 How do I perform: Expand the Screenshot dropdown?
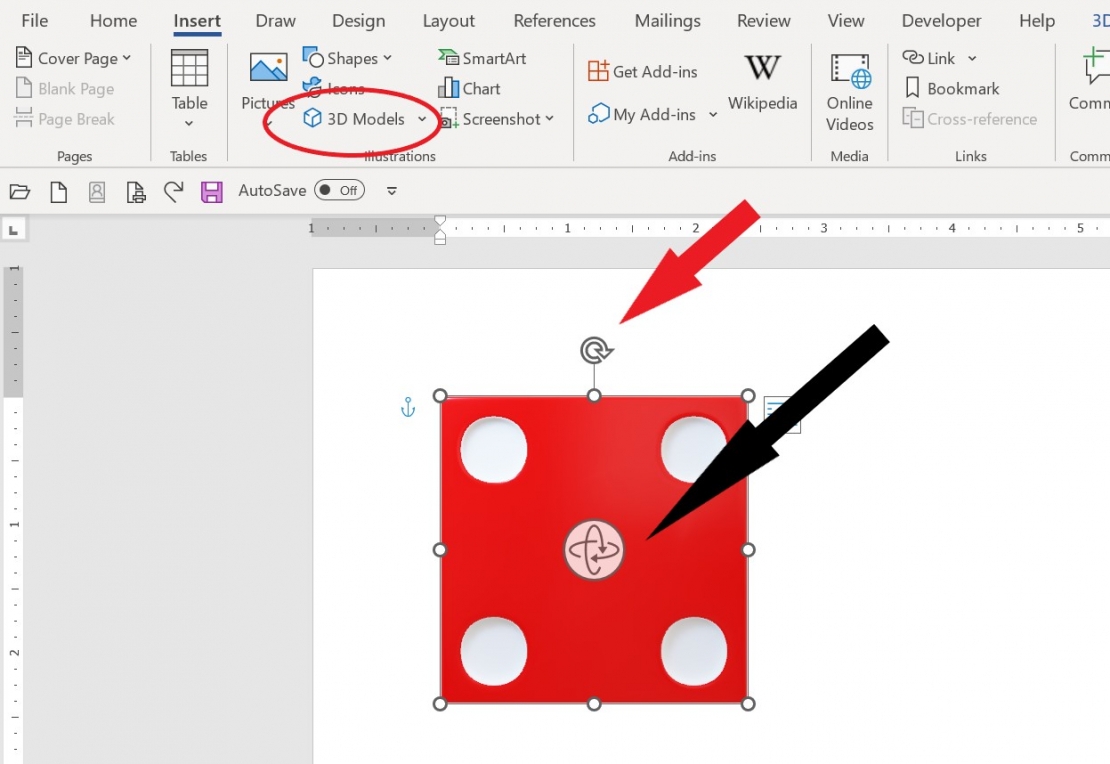[x=547, y=119]
